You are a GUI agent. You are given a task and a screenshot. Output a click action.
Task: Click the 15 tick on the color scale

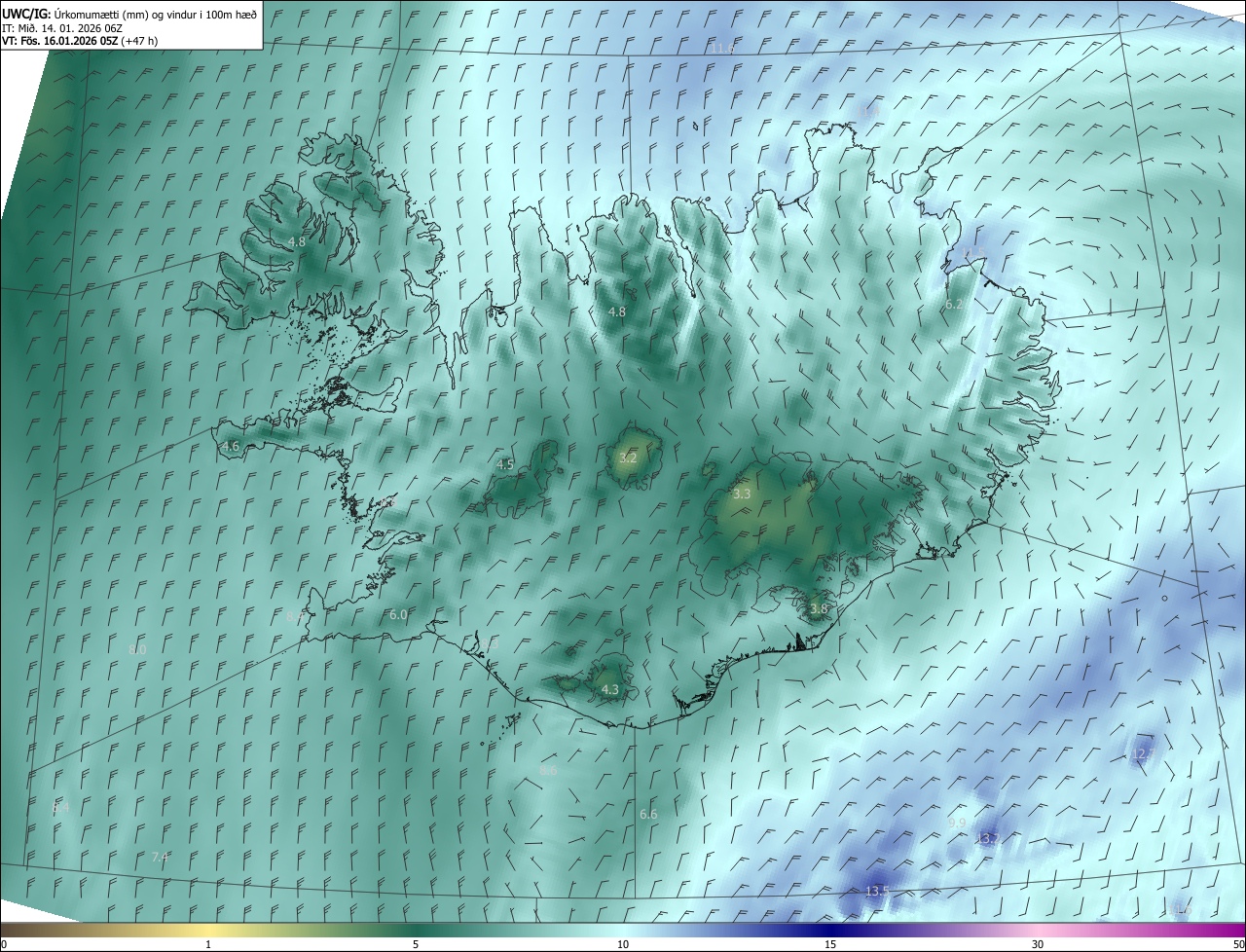point(830,944)
